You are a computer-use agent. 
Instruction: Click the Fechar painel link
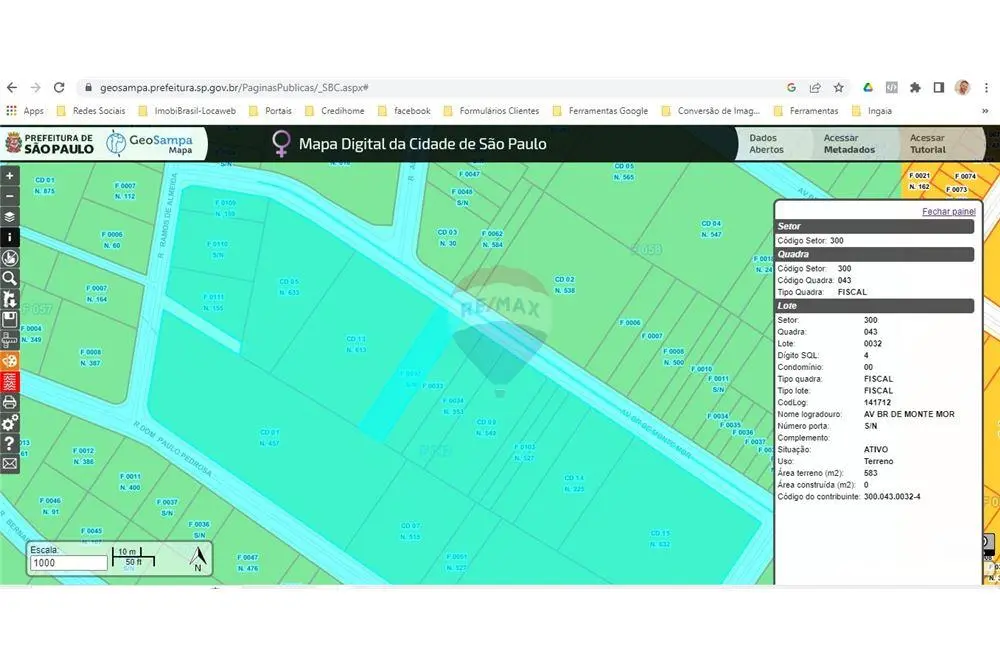[948, 212]
